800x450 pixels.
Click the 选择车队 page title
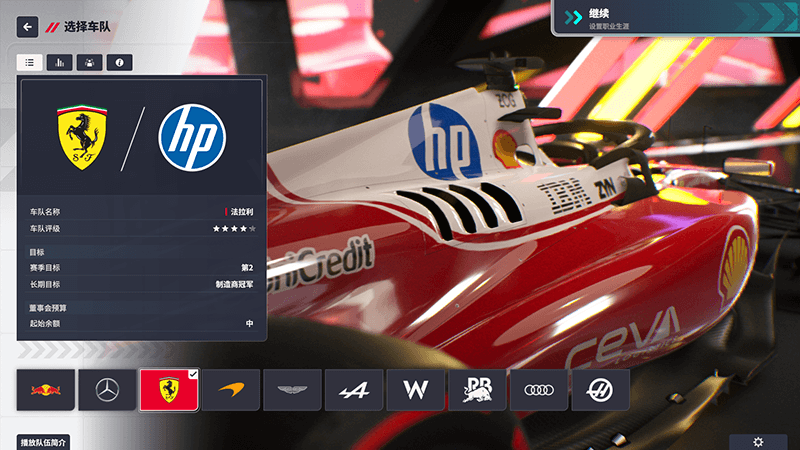pyautogui.click(x=87, y=27)
